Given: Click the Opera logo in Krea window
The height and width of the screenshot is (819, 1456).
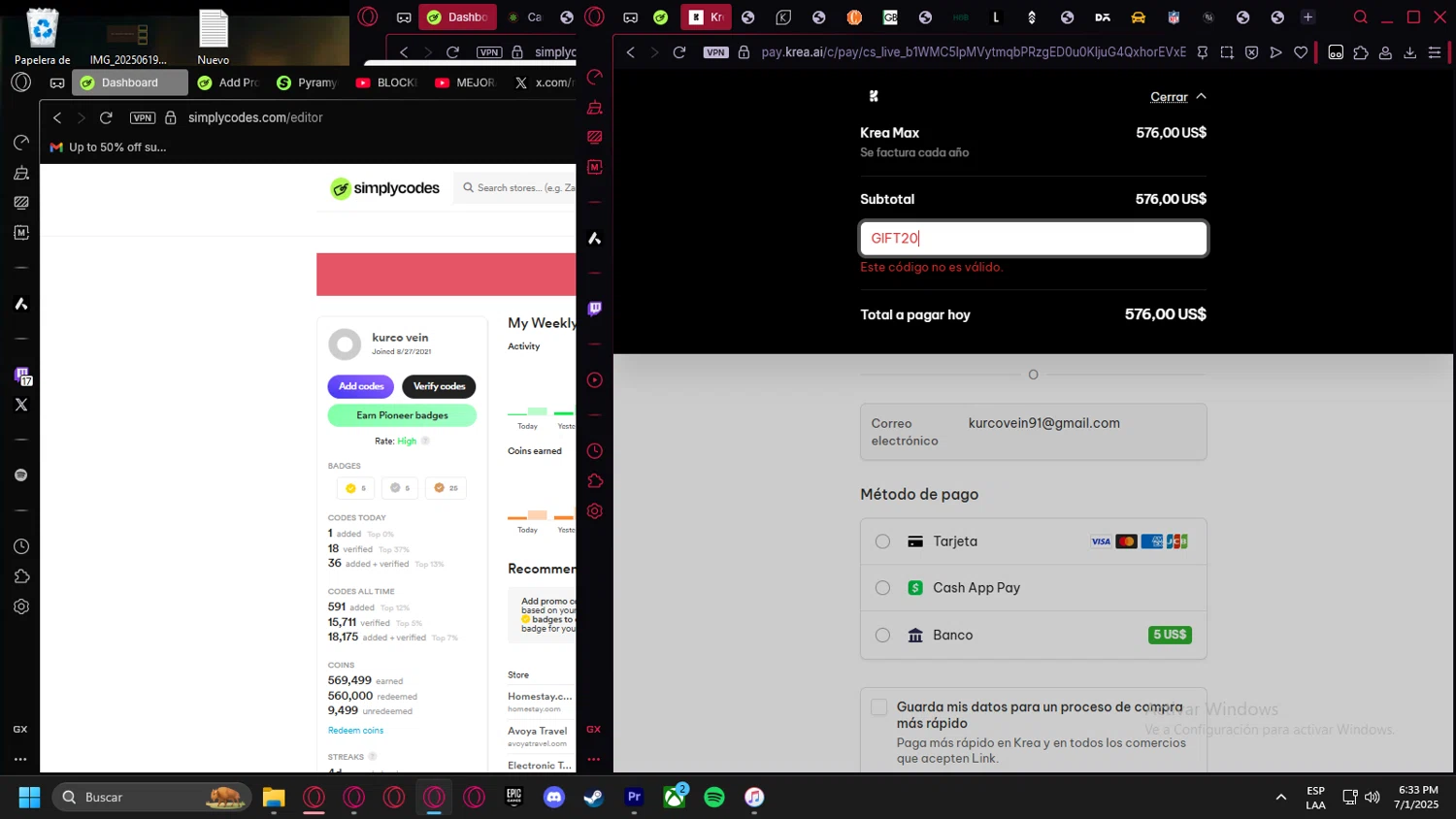Looking at the screenshot, I should (x=595, y=16).
